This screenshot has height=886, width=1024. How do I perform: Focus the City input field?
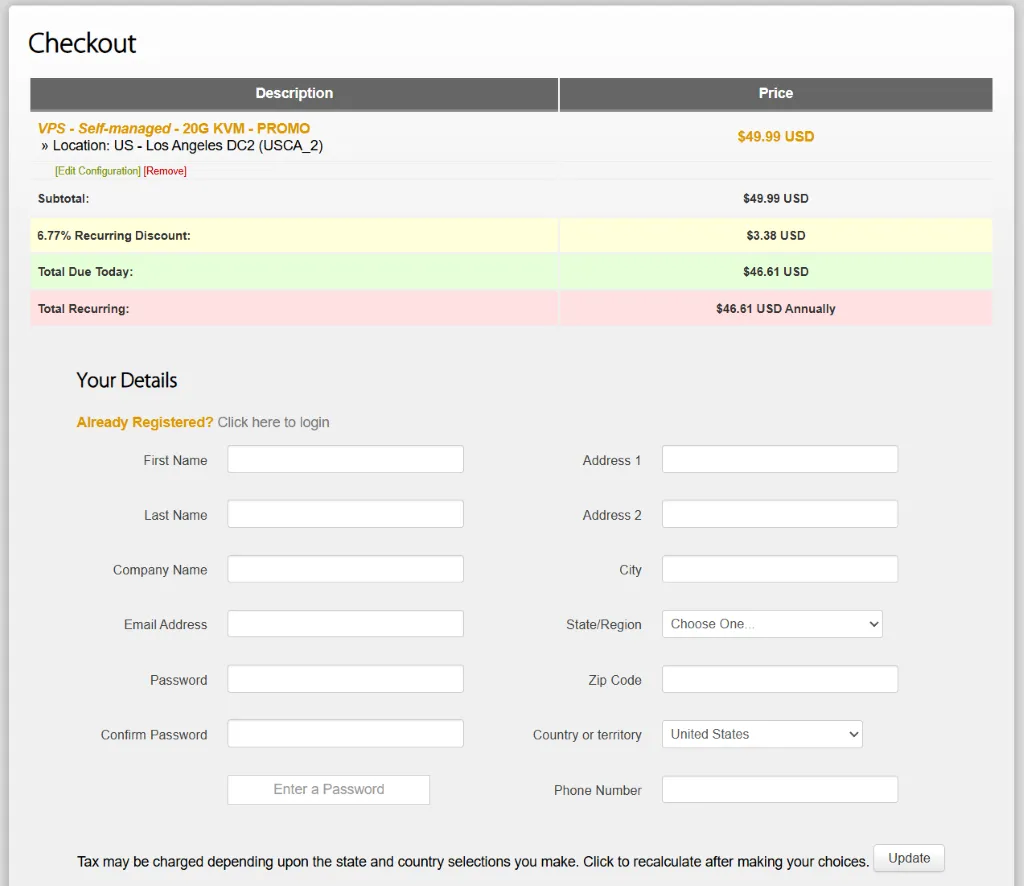point(779,570)
